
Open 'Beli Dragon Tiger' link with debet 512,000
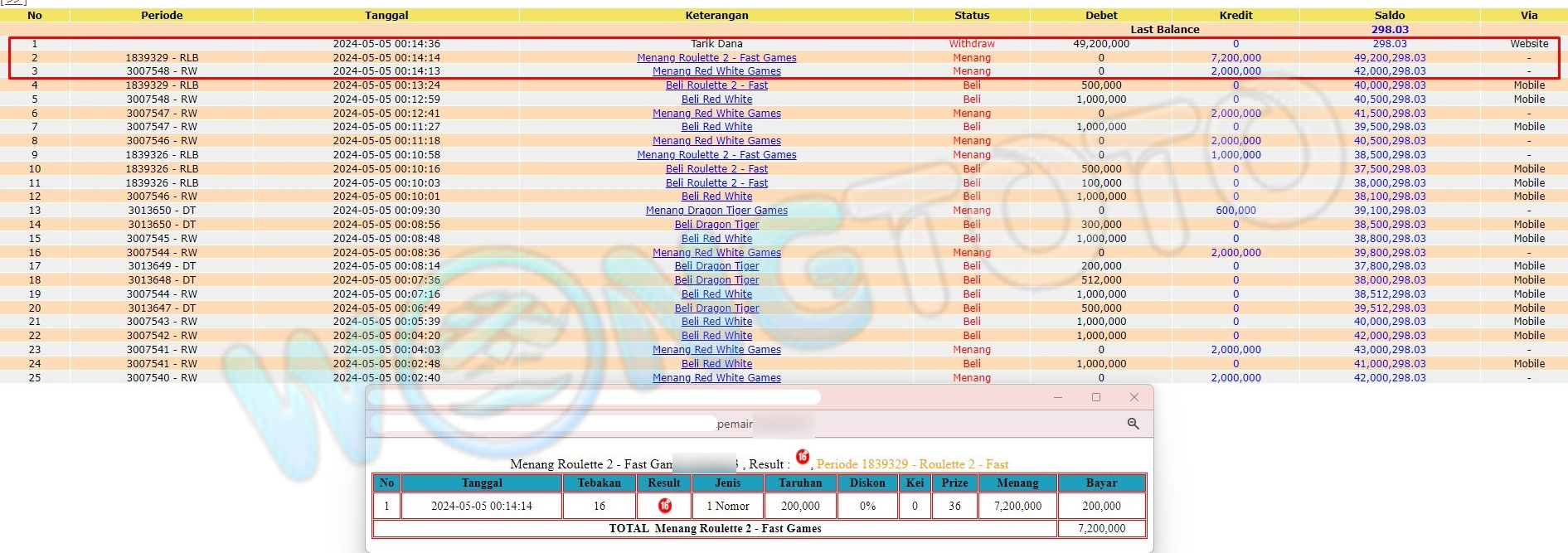[x=716, y=280]
